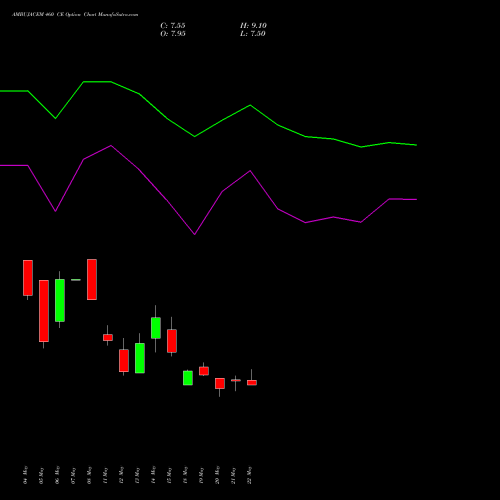Viewport: 500px width, 500px height.
Task: Select the open value O: 7.95
Action: [x=173, y=34]
